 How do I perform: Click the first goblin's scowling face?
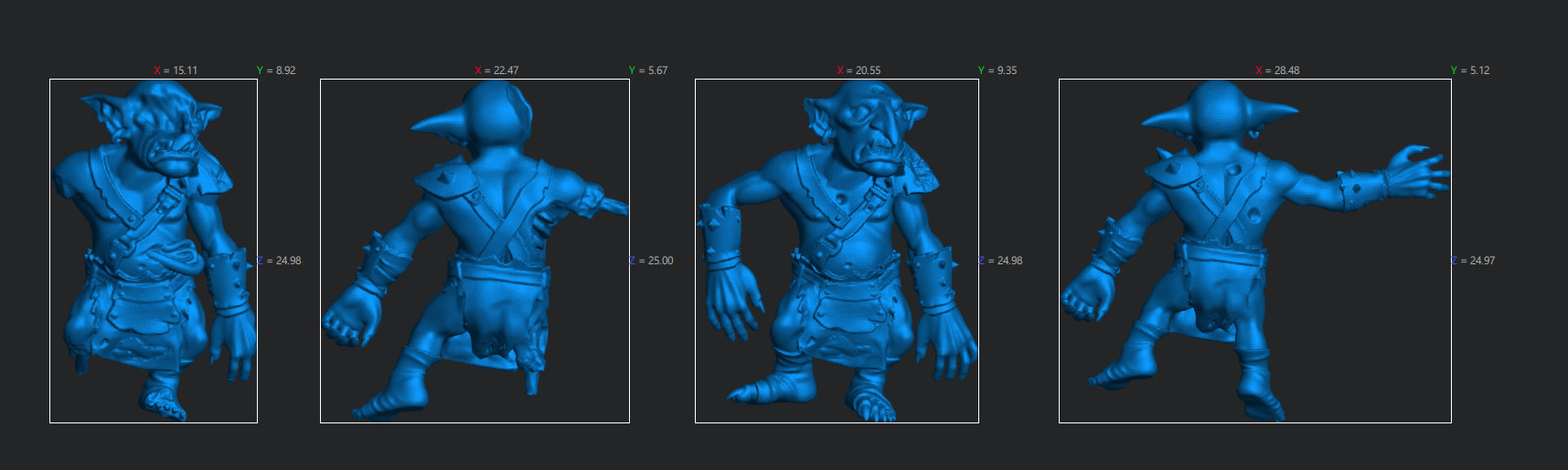point(169,146)
